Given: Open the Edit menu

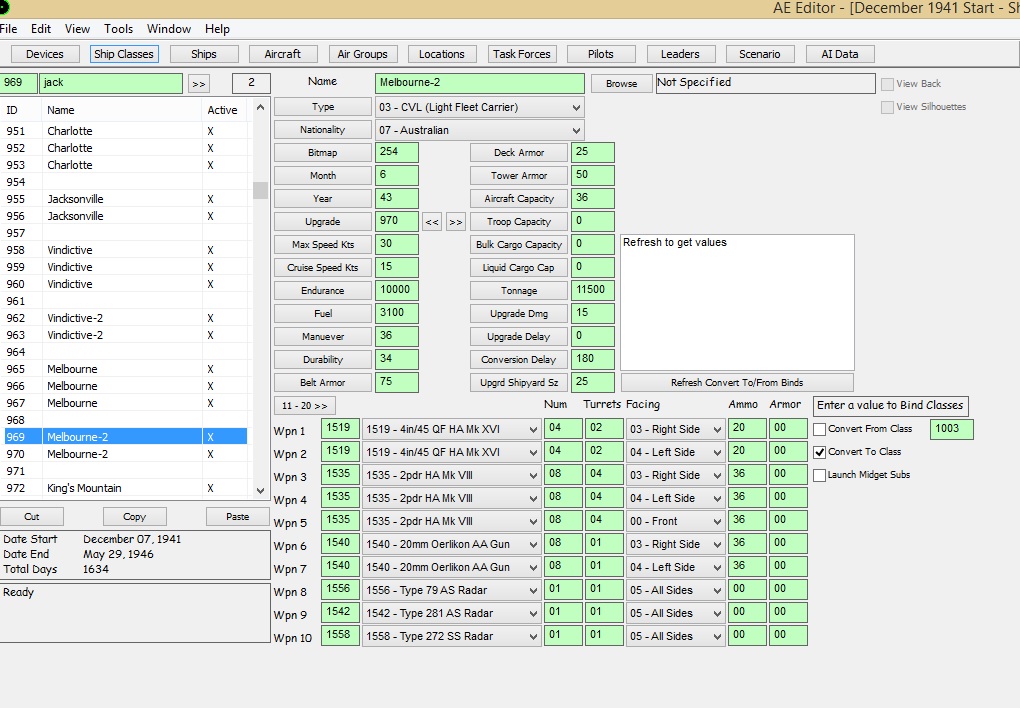Looking at the screenshot, I should point(40,29).
